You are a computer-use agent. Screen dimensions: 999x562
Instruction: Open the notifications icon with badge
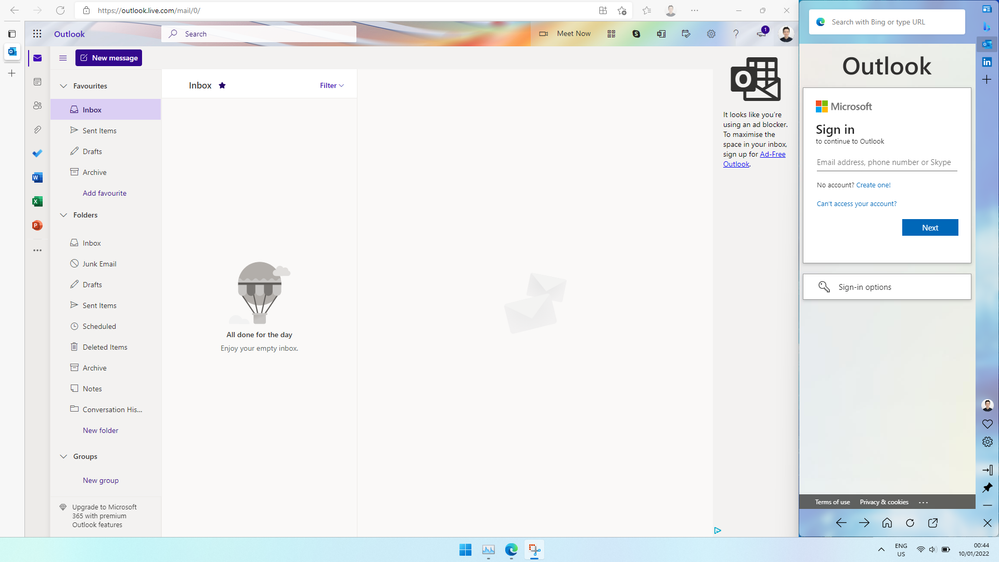coord(762,33)
